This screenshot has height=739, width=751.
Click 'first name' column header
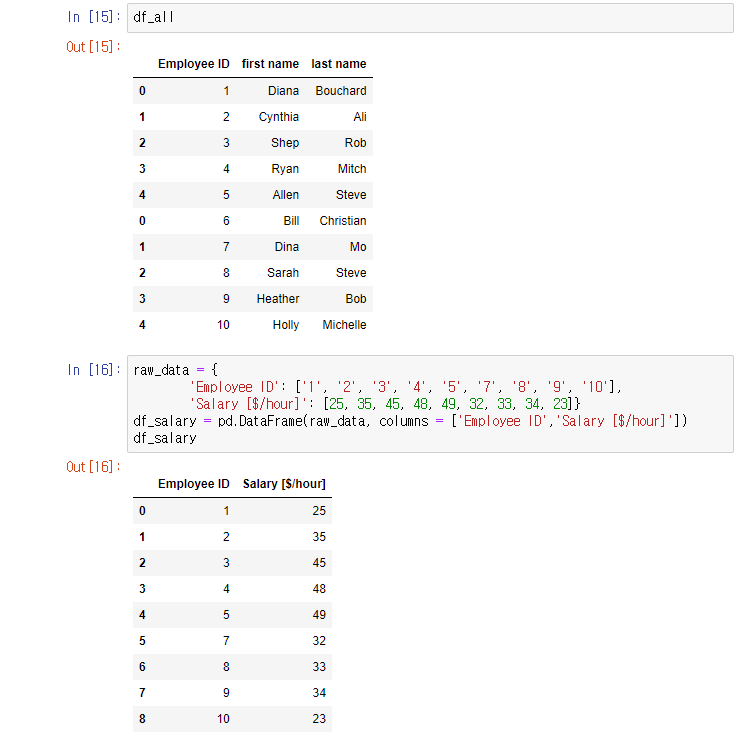[270, 64]
